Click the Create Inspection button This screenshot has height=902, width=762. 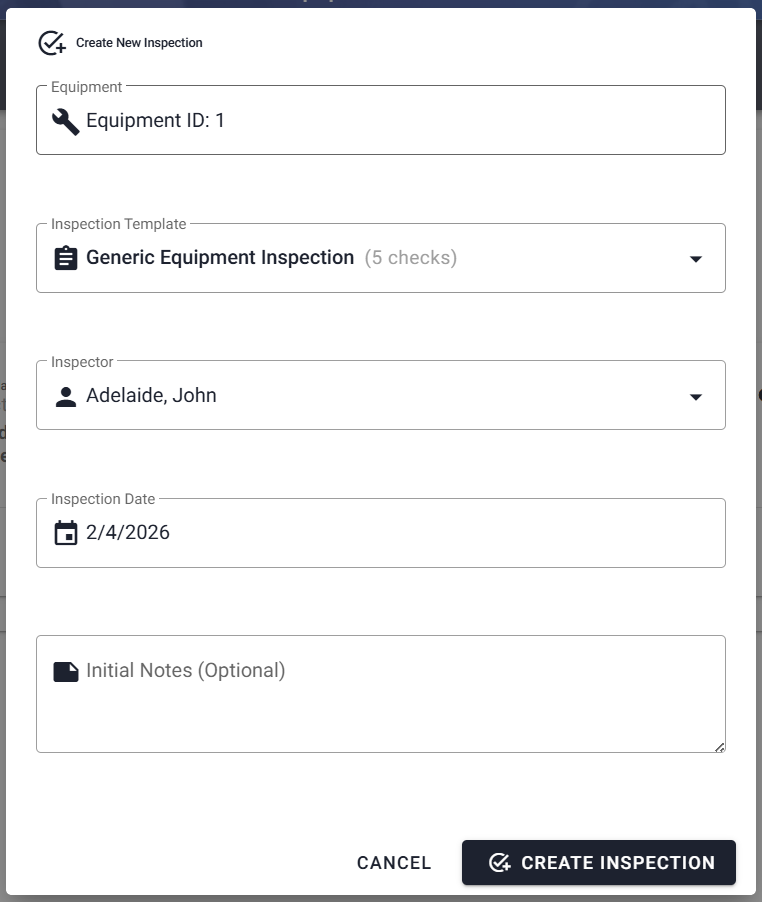pos(598,863)
